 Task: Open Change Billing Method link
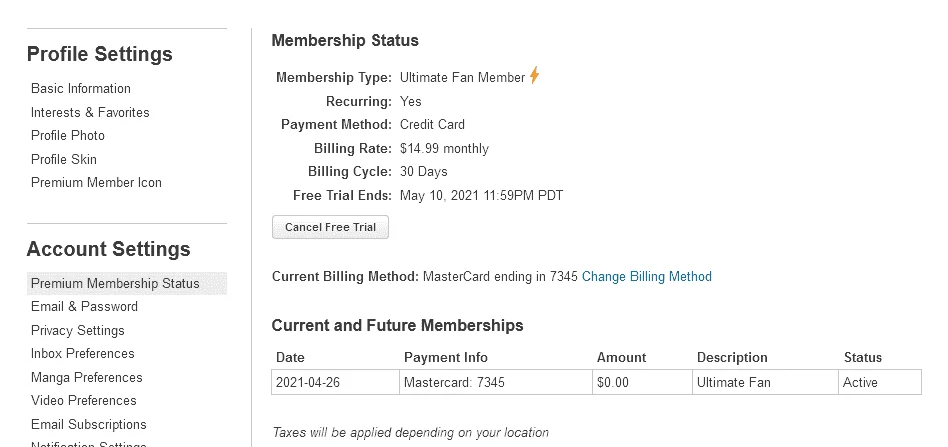(x=646, y=277)
